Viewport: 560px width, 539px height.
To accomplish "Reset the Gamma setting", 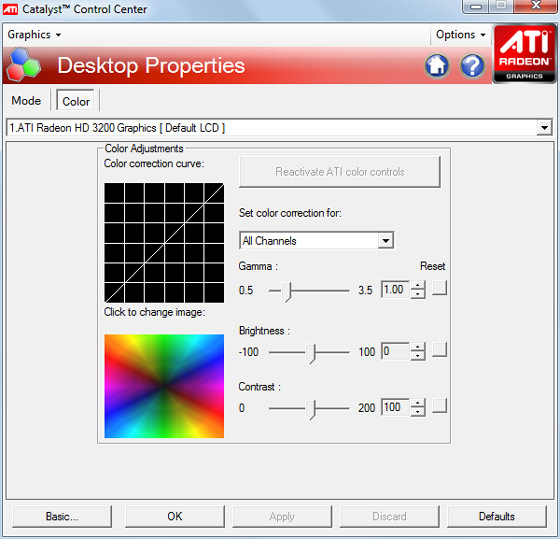I will (x=439, y=288).
